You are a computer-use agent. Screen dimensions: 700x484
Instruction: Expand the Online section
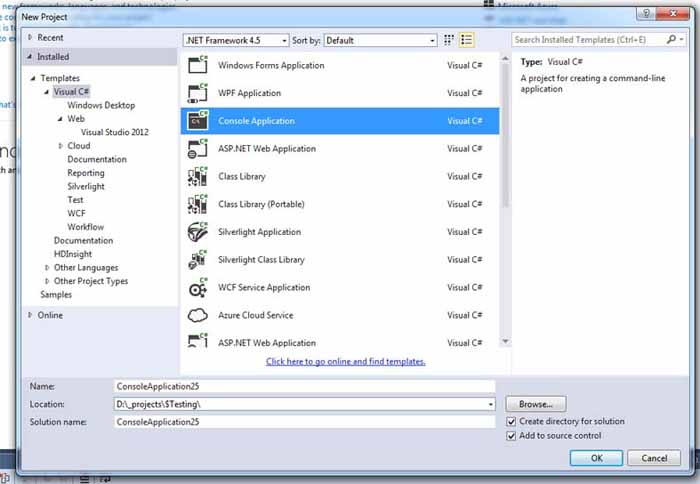coord(30,315)
